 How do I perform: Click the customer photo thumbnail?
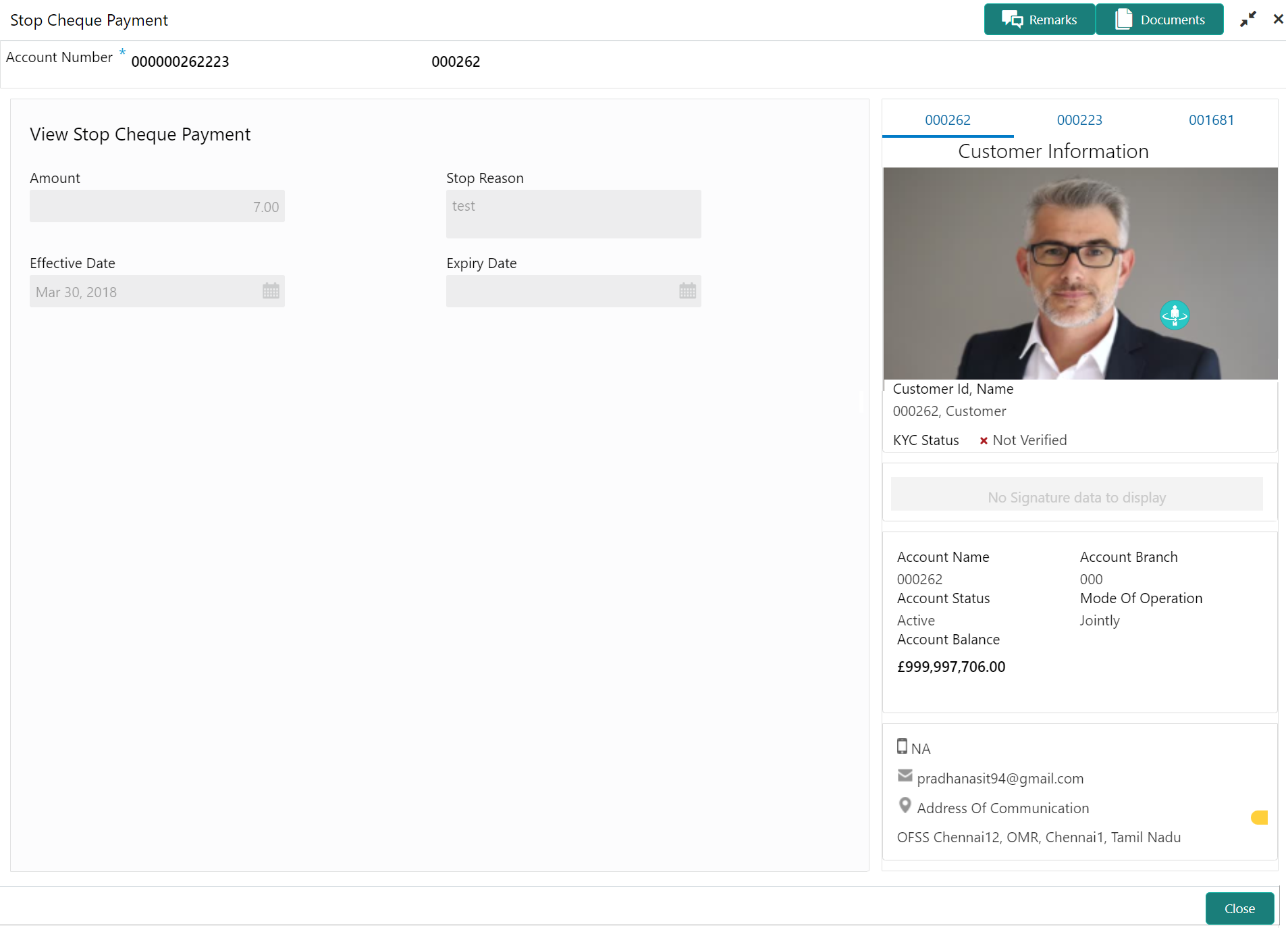tap(1080, 274)
